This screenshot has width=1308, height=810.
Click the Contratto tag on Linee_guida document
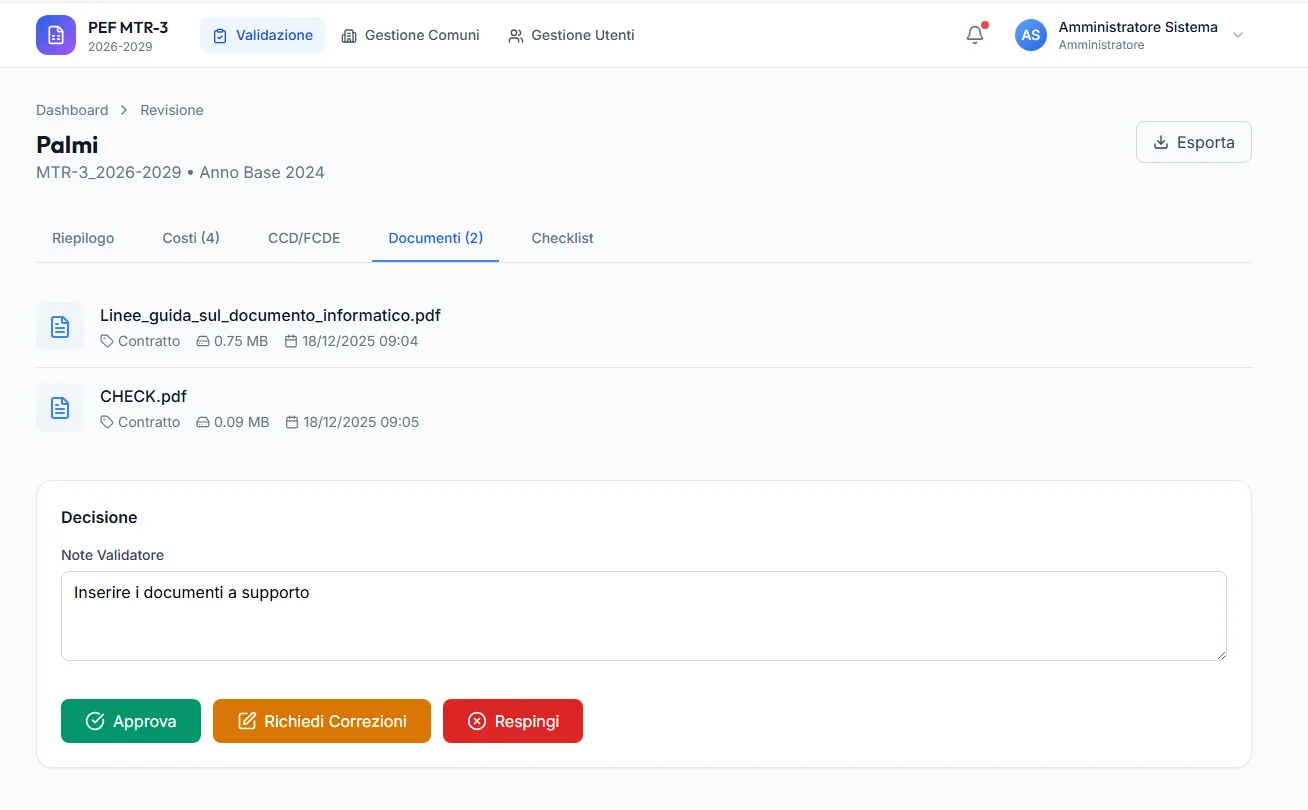click(x=141, y=341)
